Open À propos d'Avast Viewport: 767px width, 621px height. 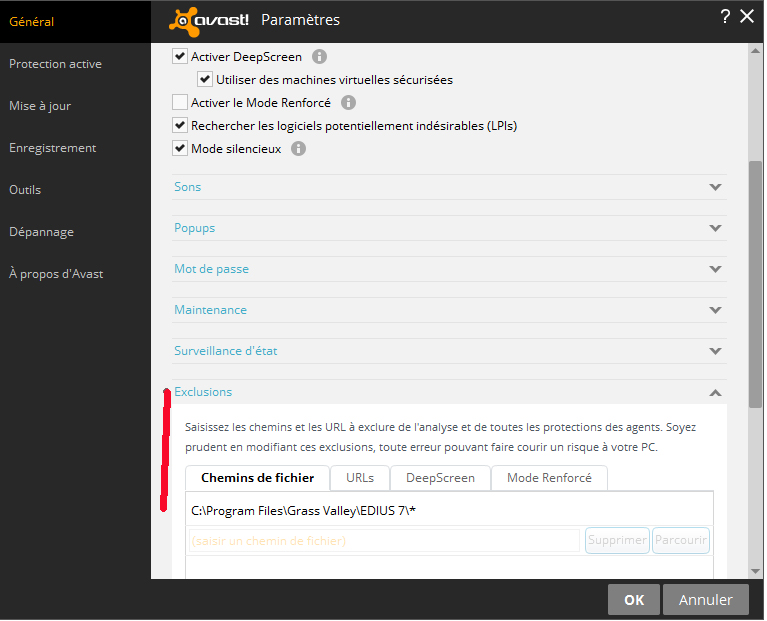coord(56,274)
